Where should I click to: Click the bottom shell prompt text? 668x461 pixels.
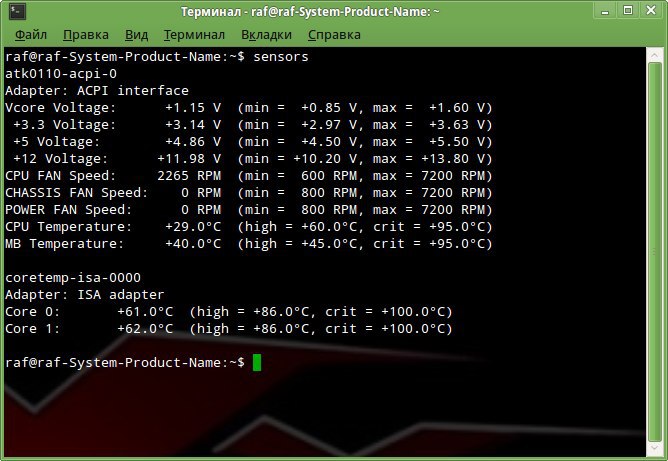125,363
